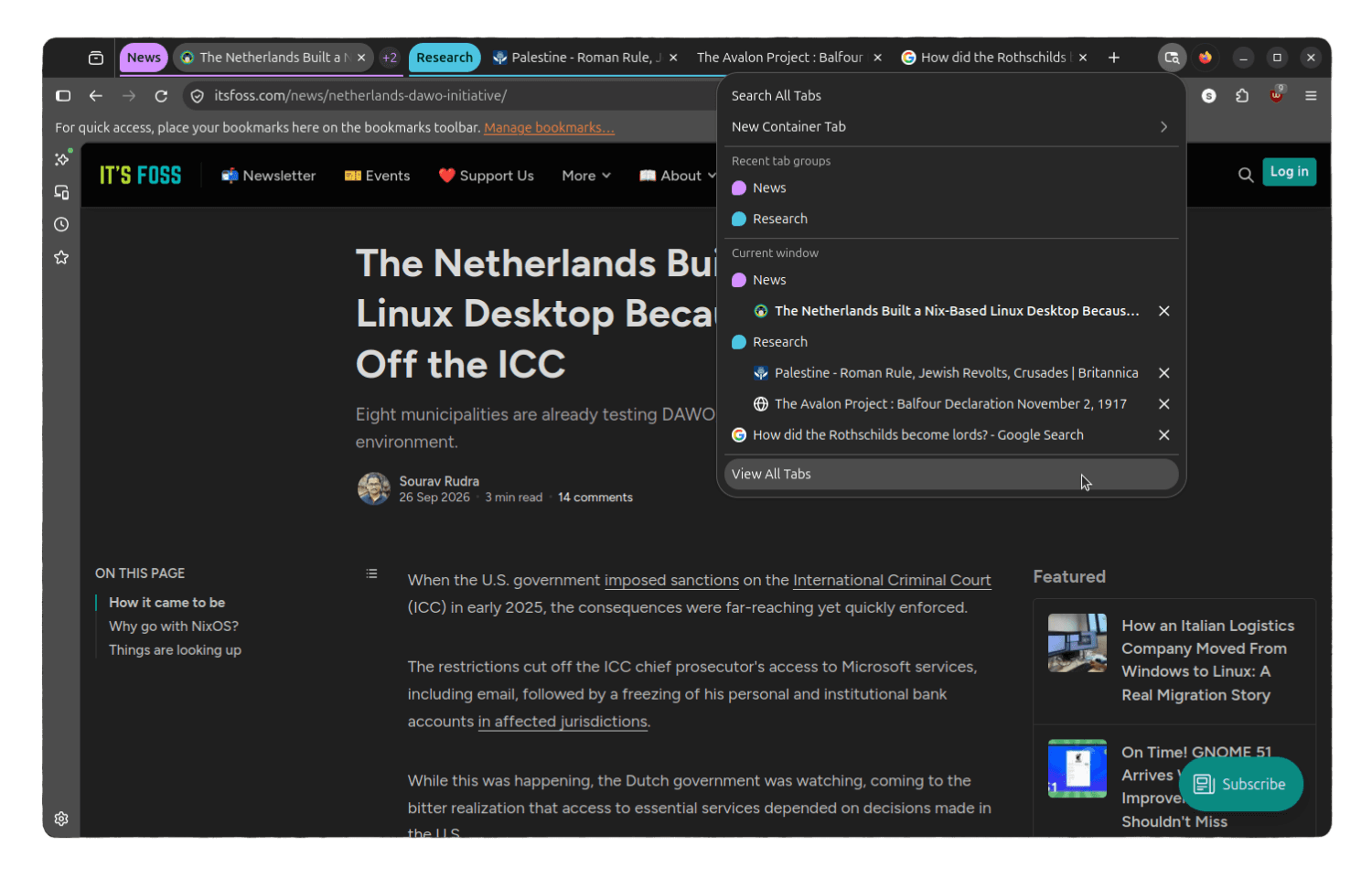Click the Firefox View icon in tab bar
The height and width of the screenshot is (878, 1372).
click(x=96, y=58)
